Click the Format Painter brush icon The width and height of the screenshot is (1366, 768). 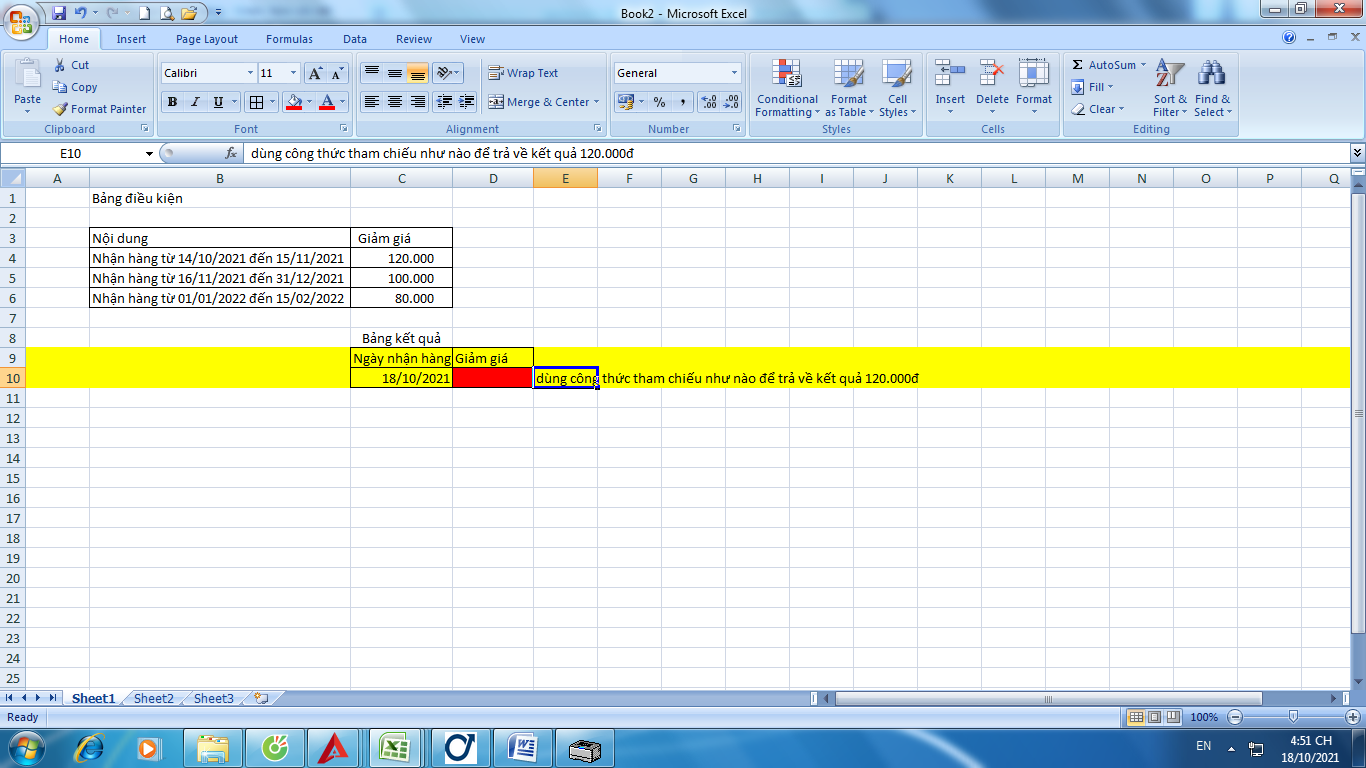coord(61,109)
